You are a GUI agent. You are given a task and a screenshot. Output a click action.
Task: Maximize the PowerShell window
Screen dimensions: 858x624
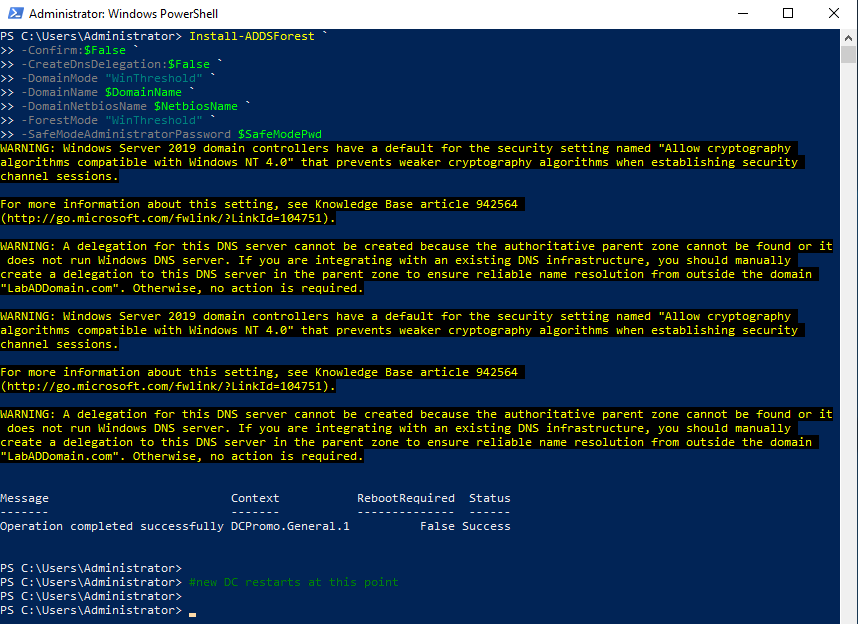click(x=788, y=14)
